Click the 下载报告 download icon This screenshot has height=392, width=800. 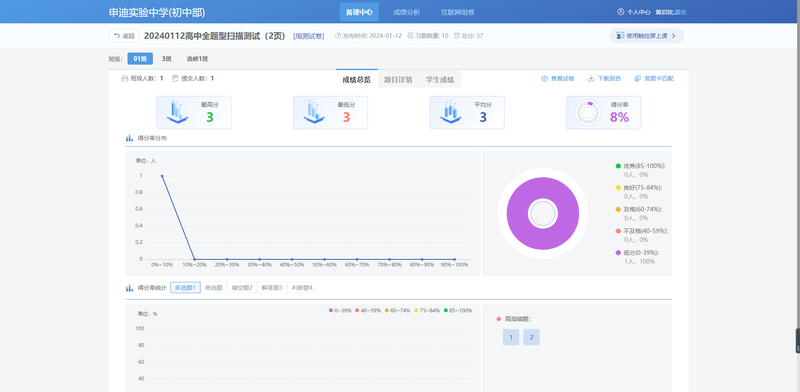591,79
